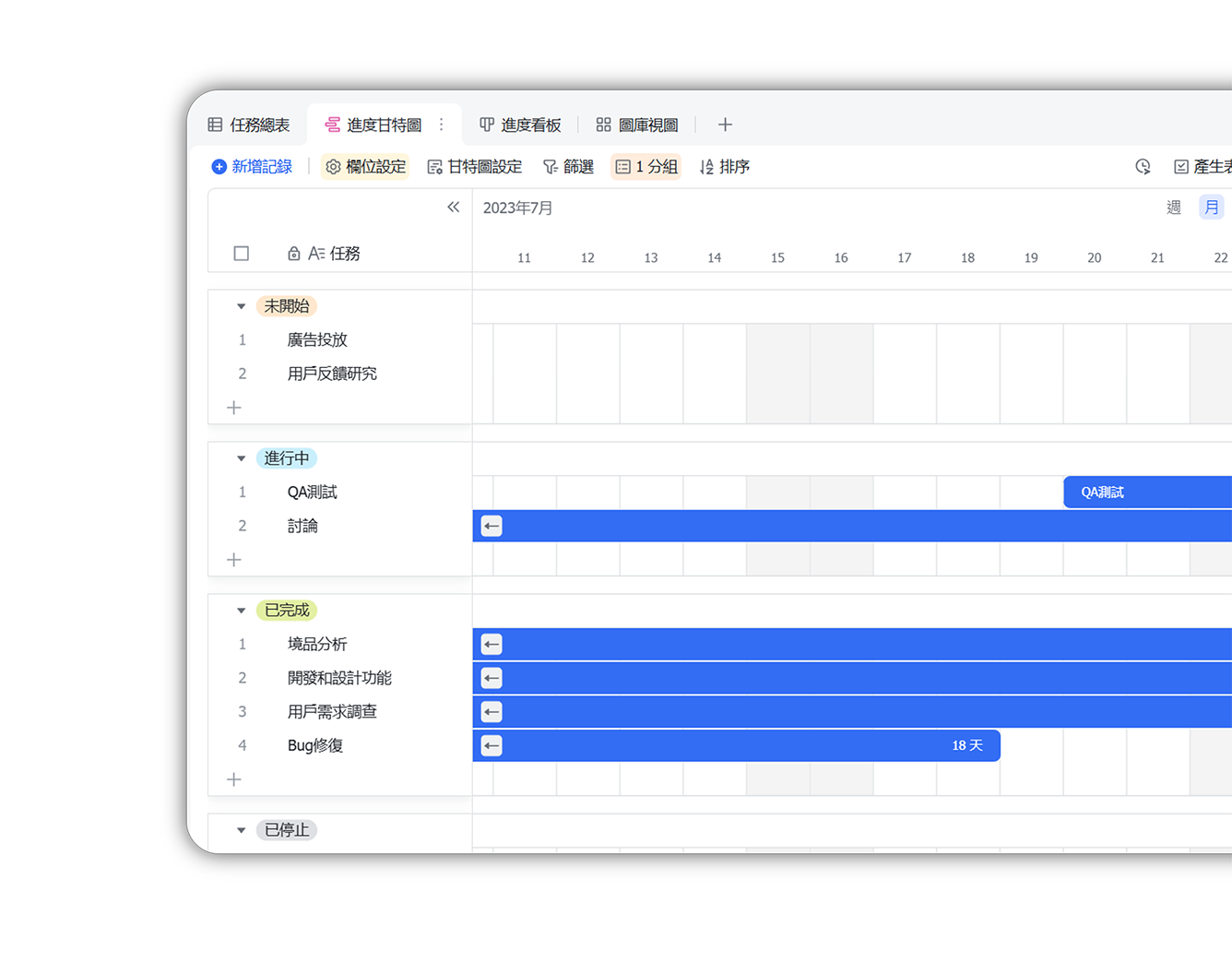The height and width of the screenshot is (962, 1232).
Task: Jump to start of 開發和設計功能 bar
Action: coord(492,678)
